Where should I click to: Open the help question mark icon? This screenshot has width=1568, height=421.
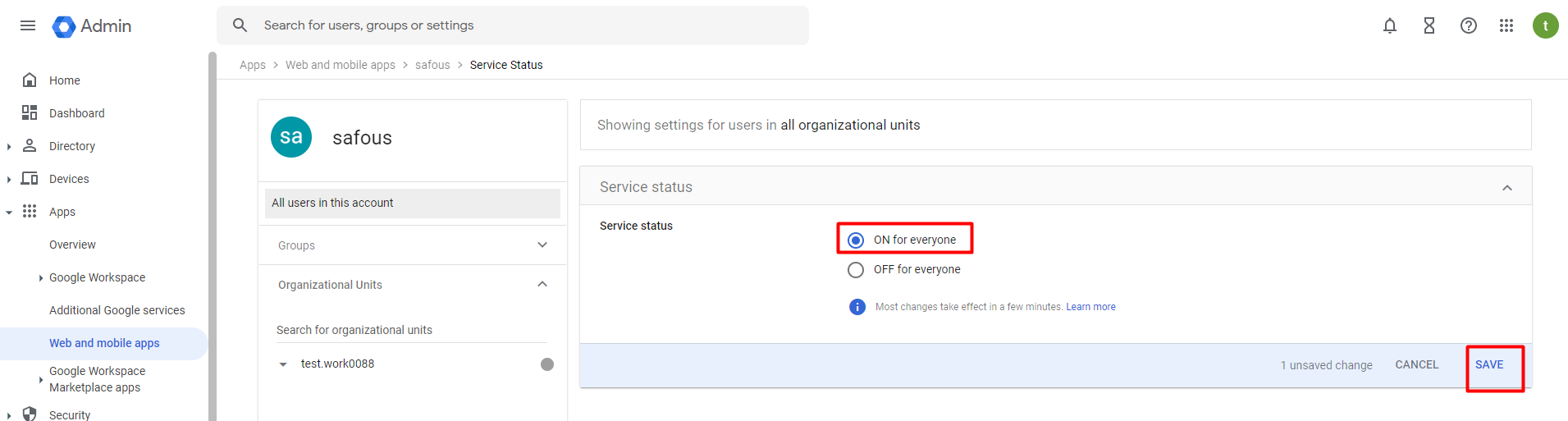point(1468,25)
